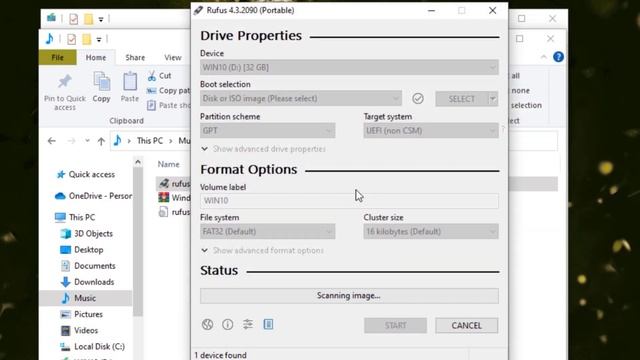Open 3D Objects folder in sidebar
The height and width of the screenshot is (360, 640).
86,233
